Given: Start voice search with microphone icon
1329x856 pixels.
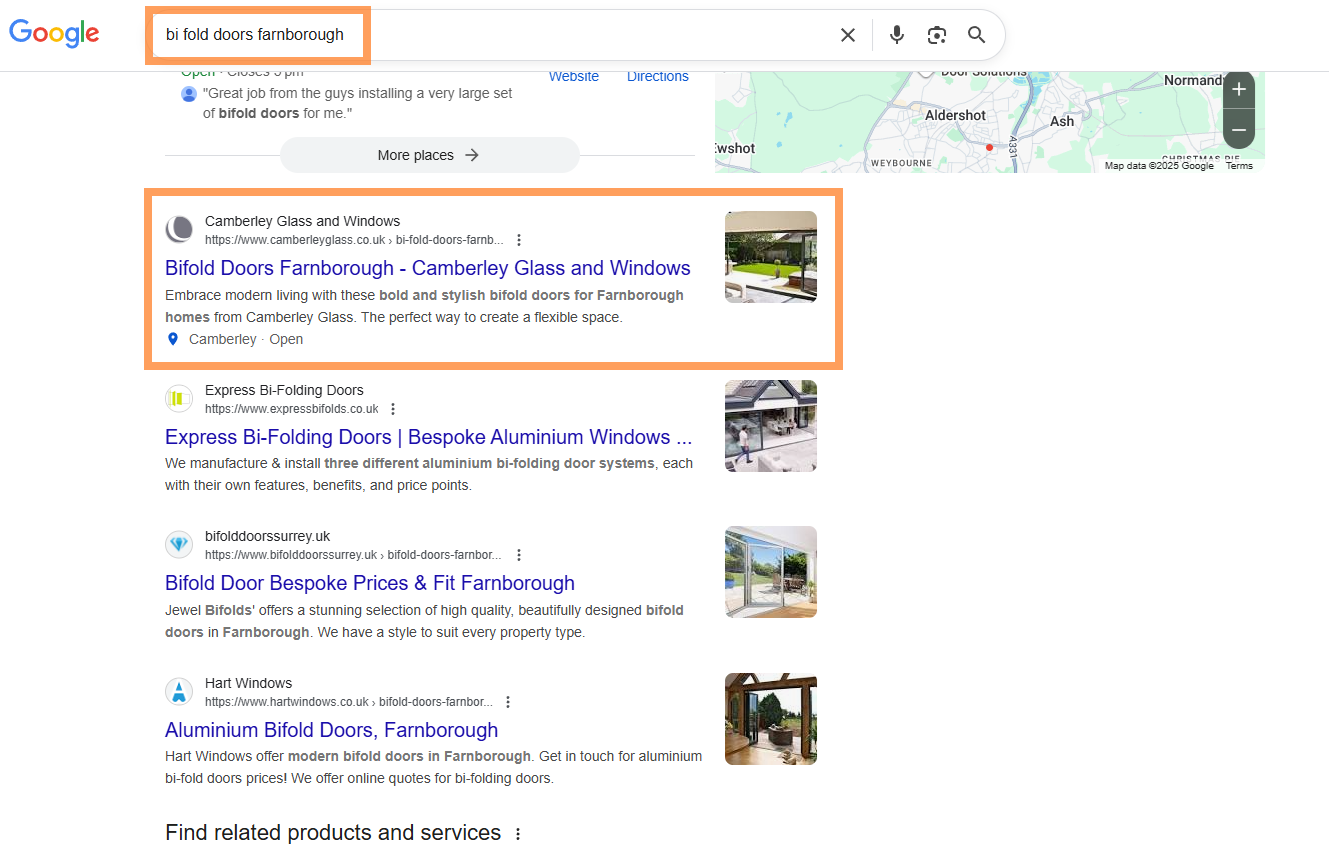Looking at the screenshot, I should [x=897, y=35].
